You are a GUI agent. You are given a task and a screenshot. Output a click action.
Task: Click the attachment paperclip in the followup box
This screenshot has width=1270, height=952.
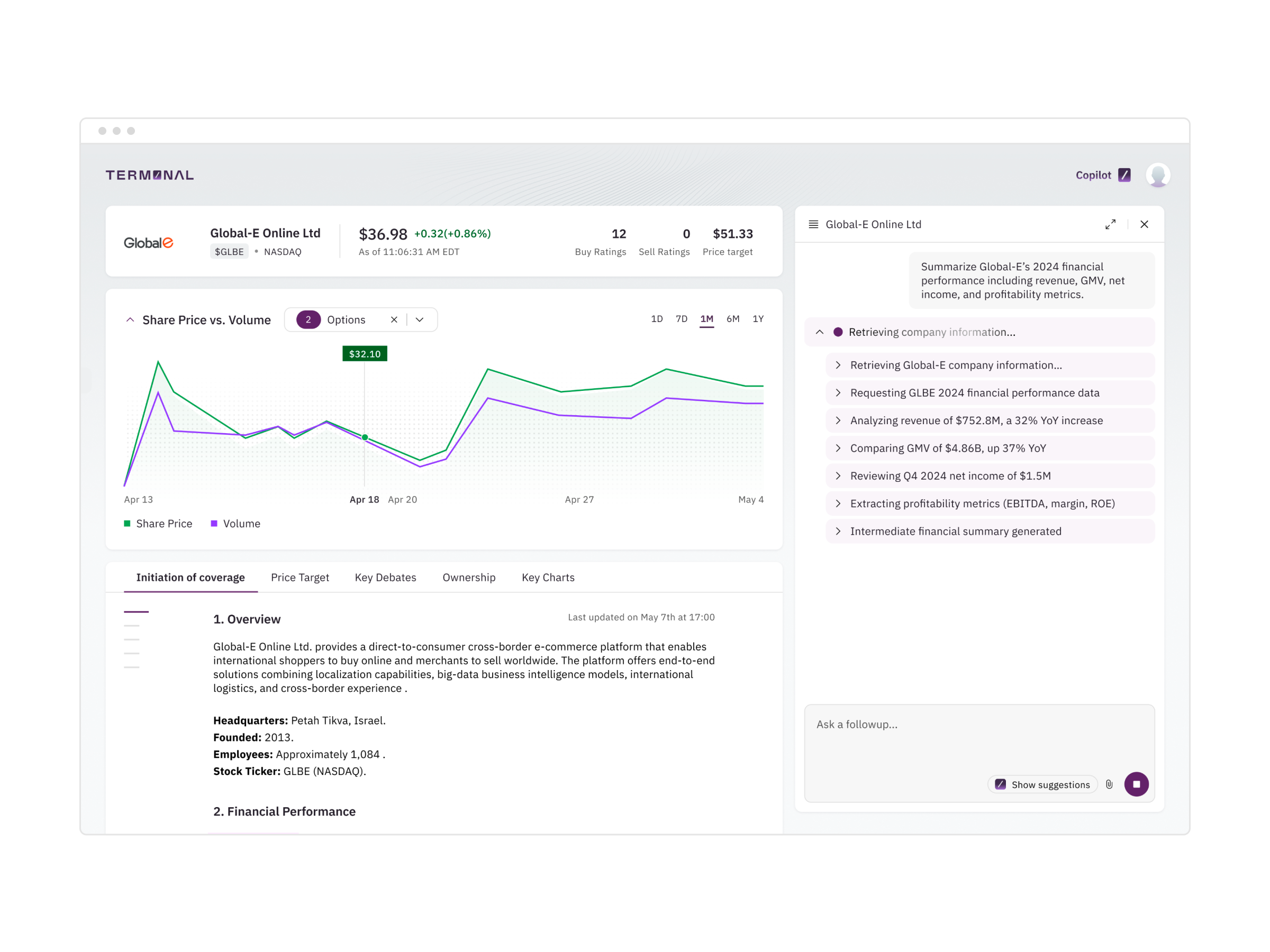(x=1109, y=784)
